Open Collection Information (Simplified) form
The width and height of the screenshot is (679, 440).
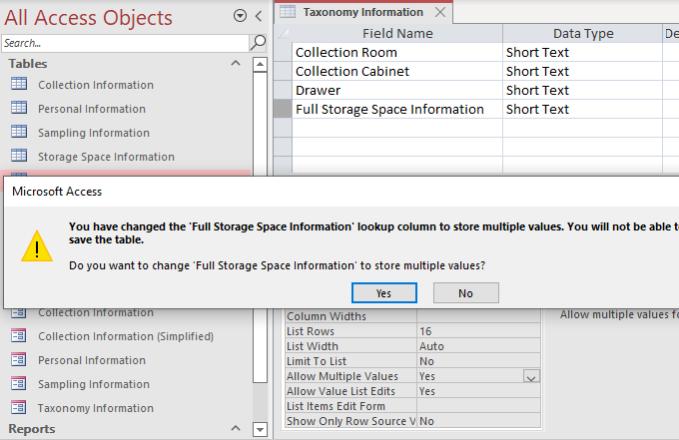point(126,336)
